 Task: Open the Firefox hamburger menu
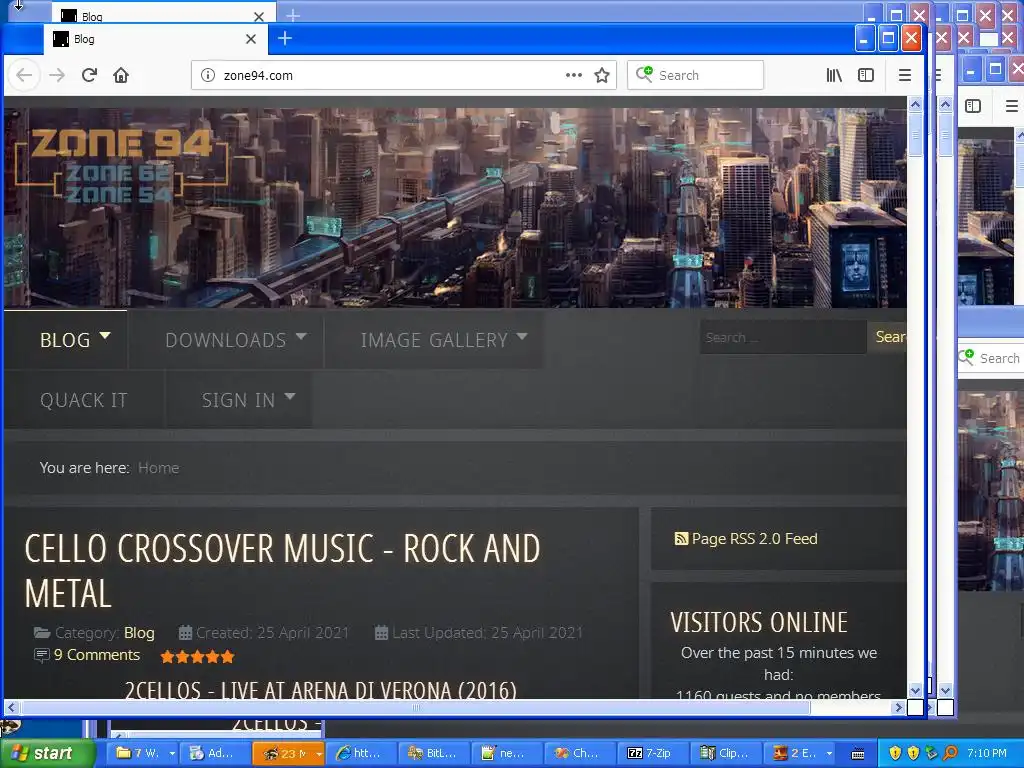point(904,75)
